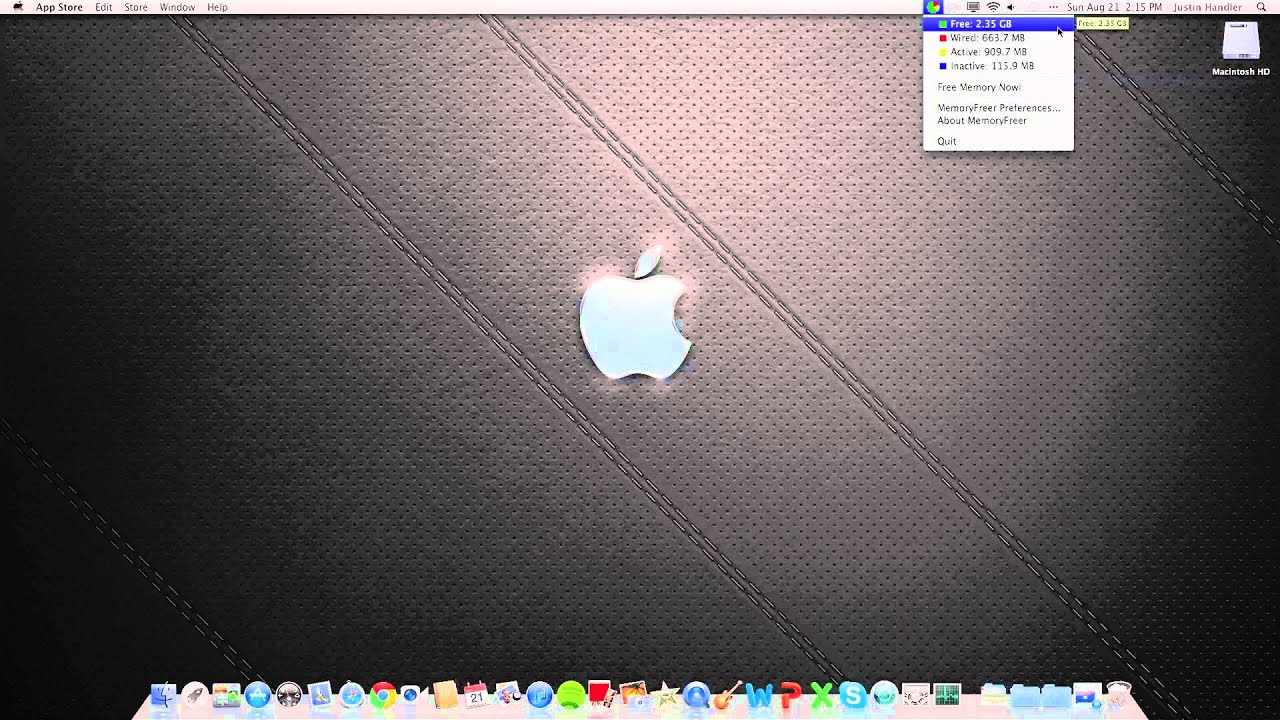This screenshot has height=720, width=1280.
Task: Click the display mirroring menu bar icon
Action: click(973, 7)
